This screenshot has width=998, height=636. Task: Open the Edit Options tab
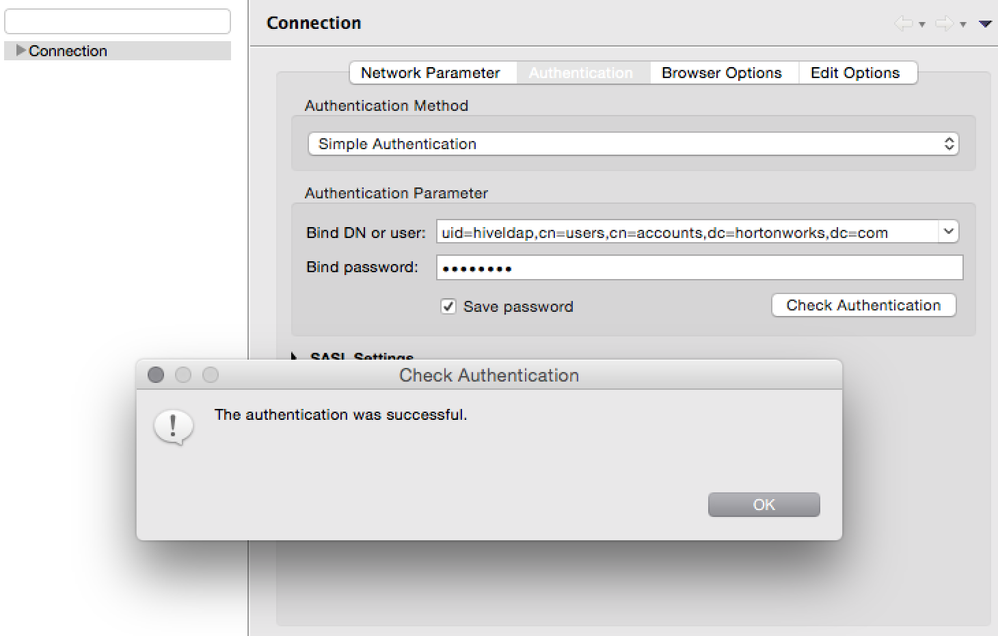(x=855, y=73)
